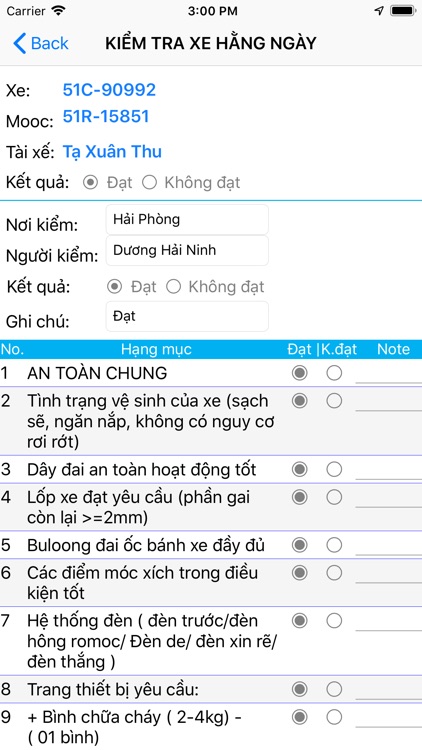Tap the location arrow status icon
The height and width of the screenshot is (750, 422).
pyautogui.click(x=379, y=11)
